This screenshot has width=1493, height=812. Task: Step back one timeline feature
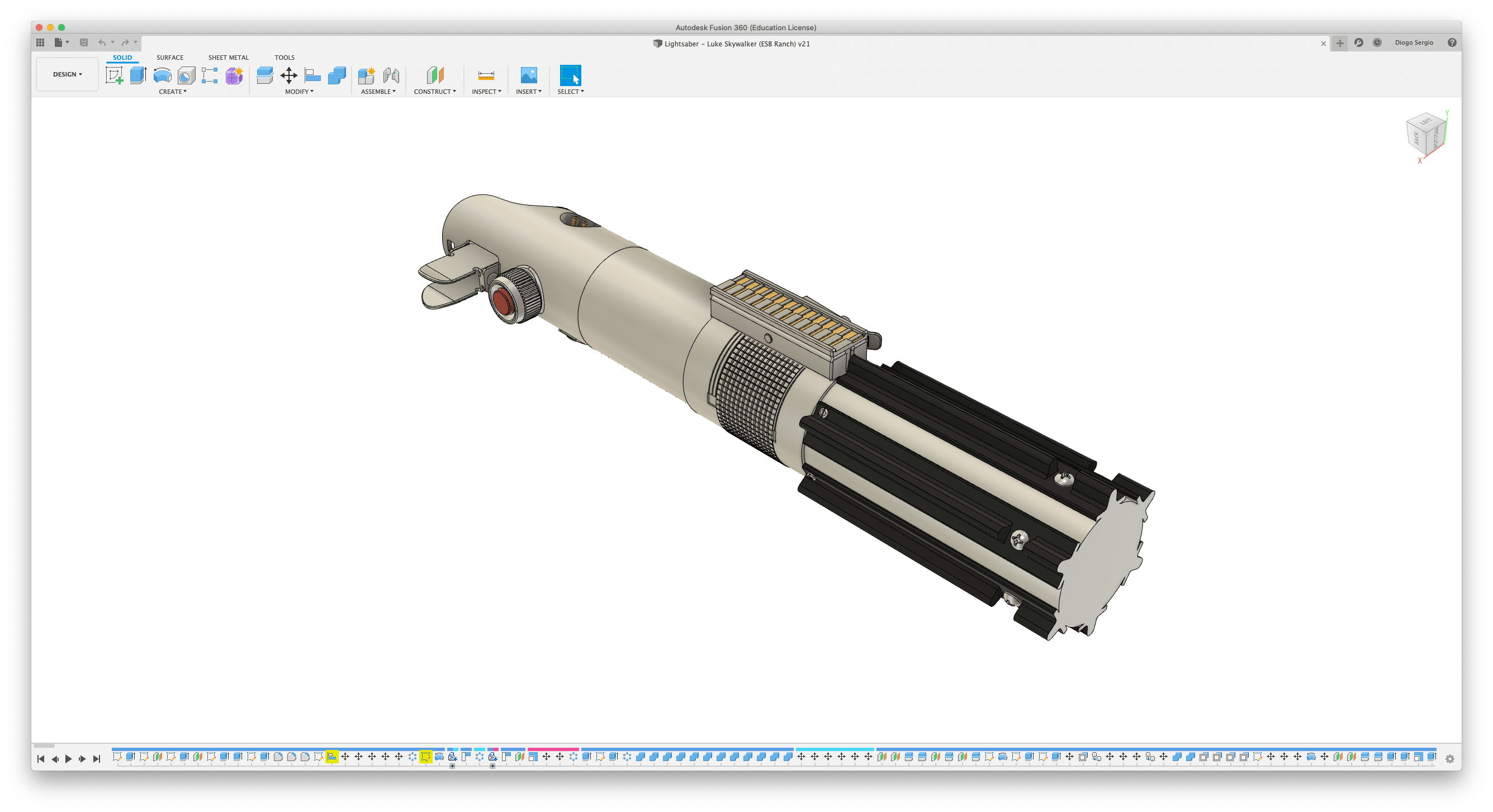(x=55, y=759)
